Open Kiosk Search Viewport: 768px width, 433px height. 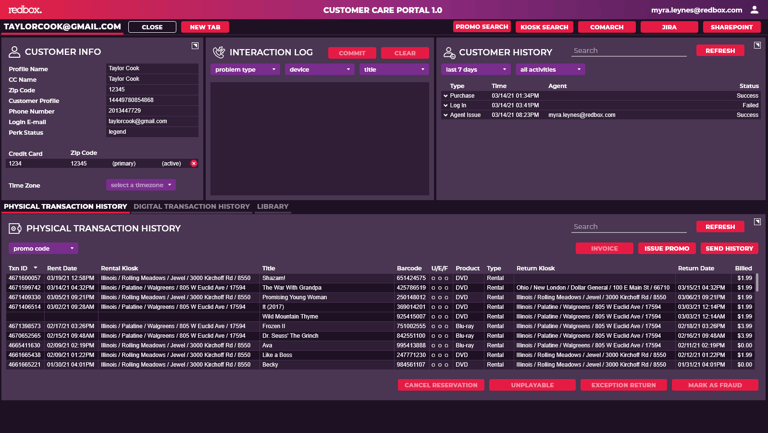point(544,27)
